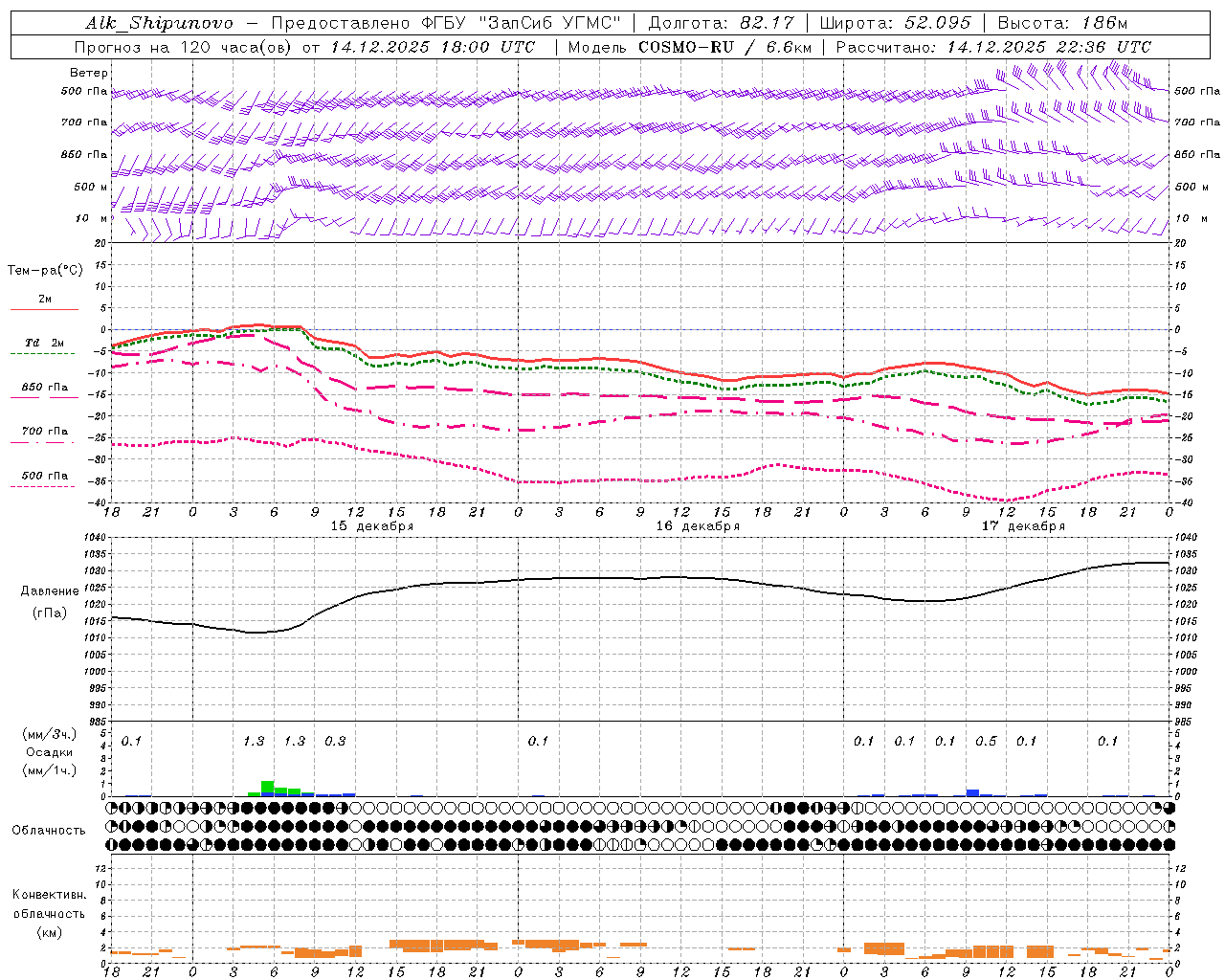Click the Облачность row label

[x=49, y=830]
